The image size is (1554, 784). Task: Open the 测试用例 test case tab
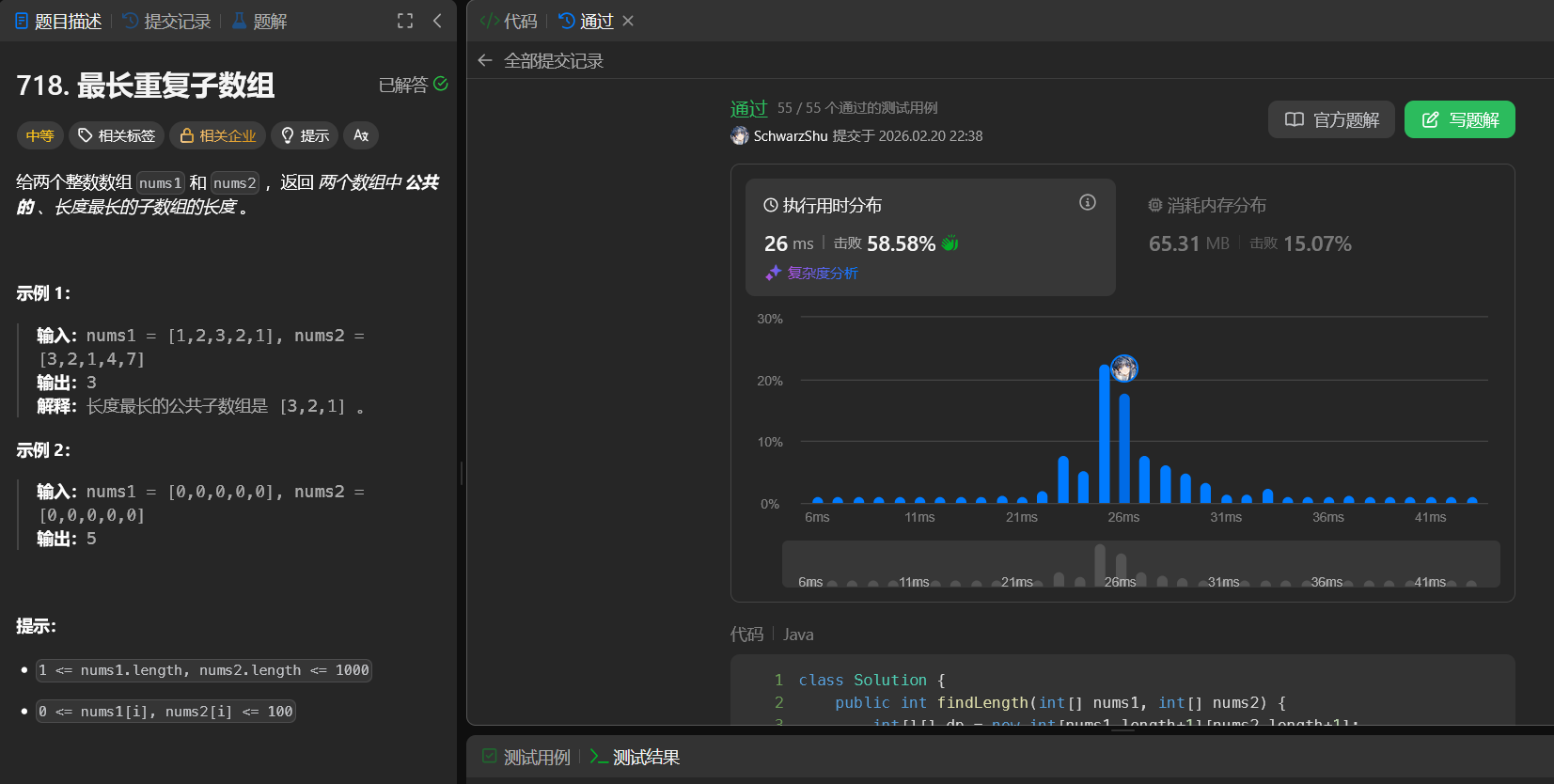(526, 757)
